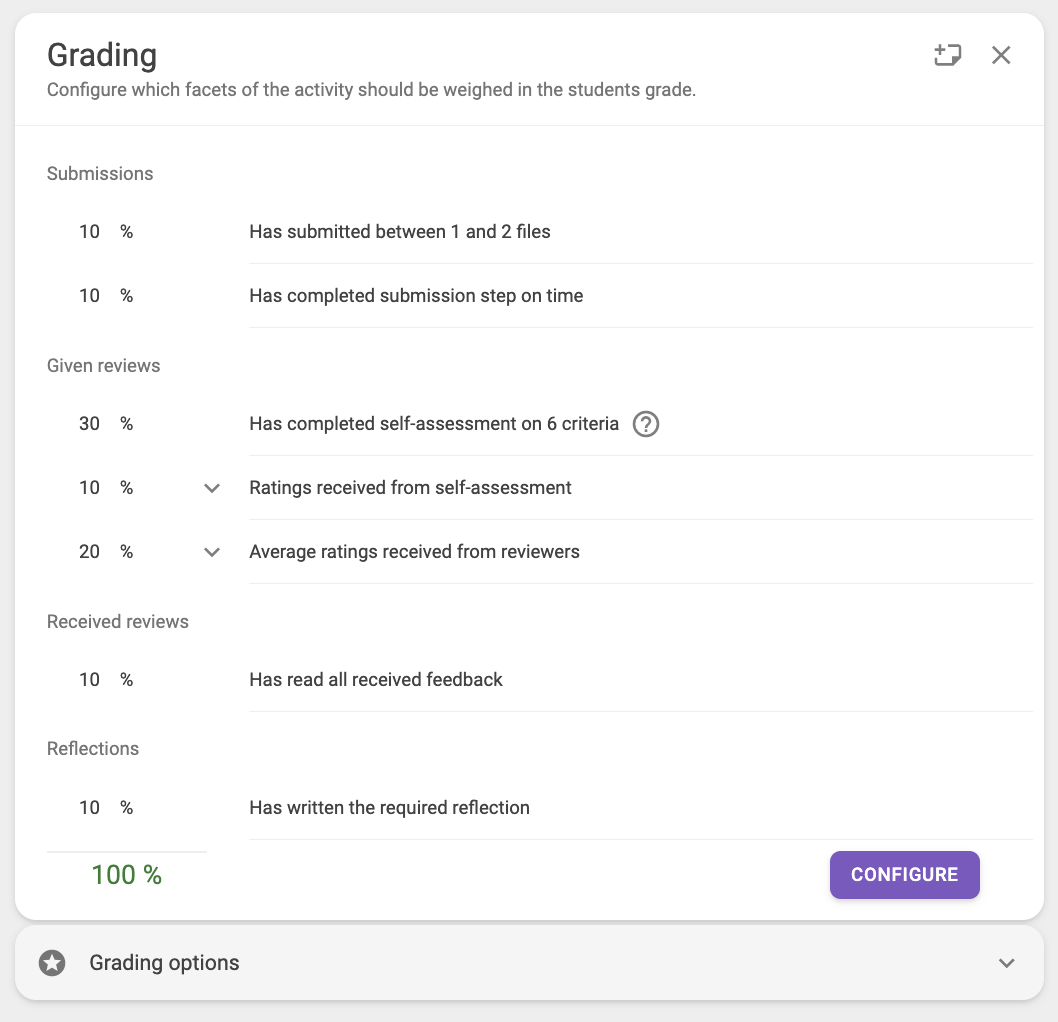The height and width of the screenshot is (1022, 1058).
Task: Edit the 20 percent reviewers rating weight
Action: pyautogui.click(x=90, y=552)
